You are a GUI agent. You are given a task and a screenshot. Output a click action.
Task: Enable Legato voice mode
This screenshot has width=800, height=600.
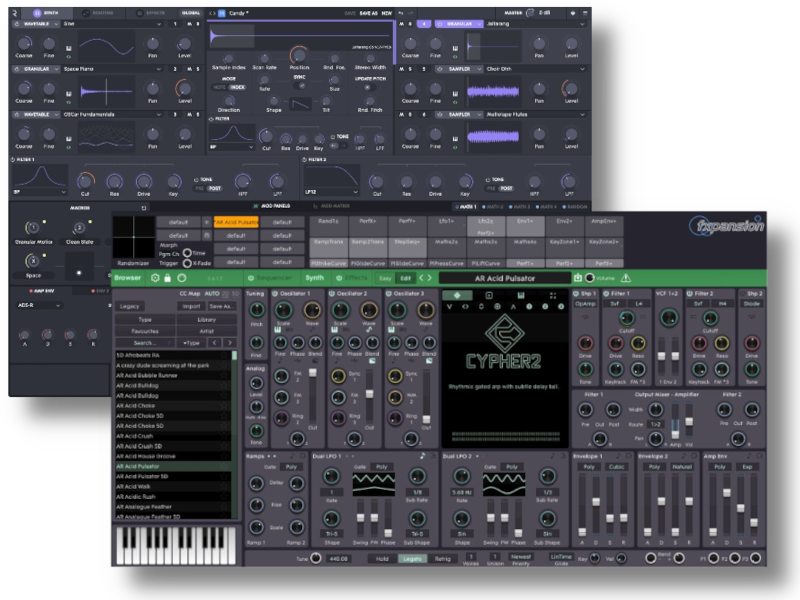[x=411, y=559]
